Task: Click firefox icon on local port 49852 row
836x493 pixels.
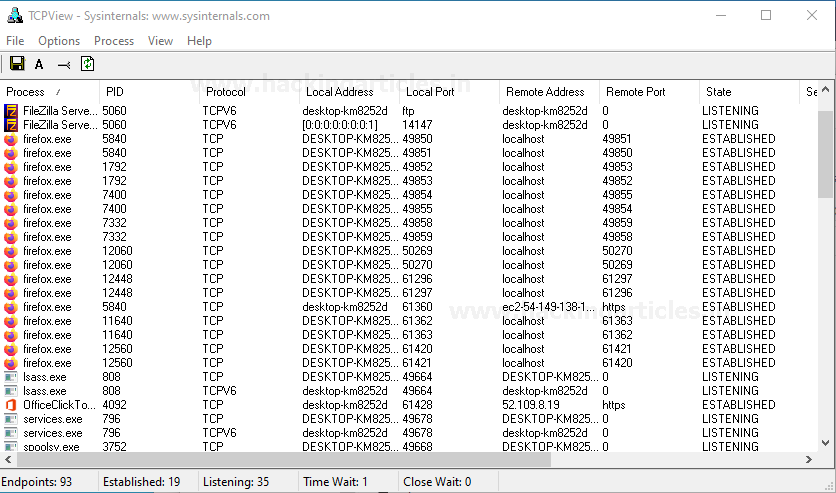Action: click(x=11, y=167)
